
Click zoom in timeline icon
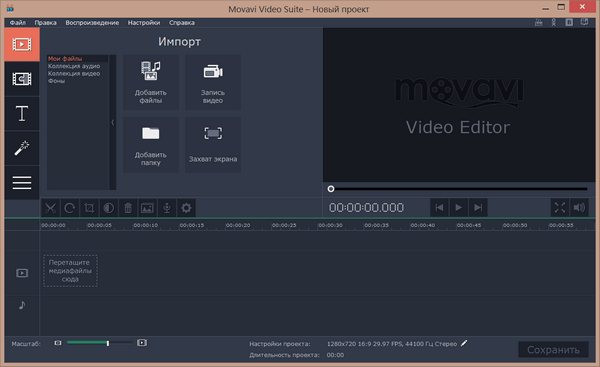[142, 343]
